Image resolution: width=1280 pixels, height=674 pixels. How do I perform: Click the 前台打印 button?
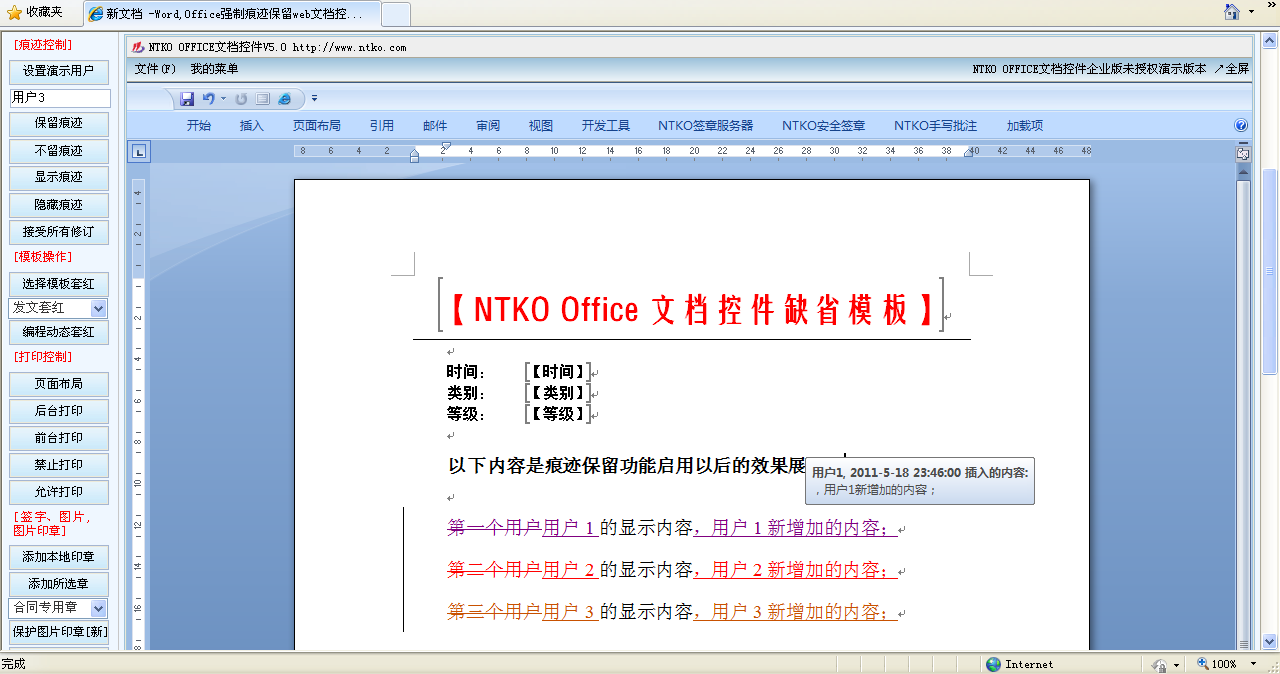point(59,438)
